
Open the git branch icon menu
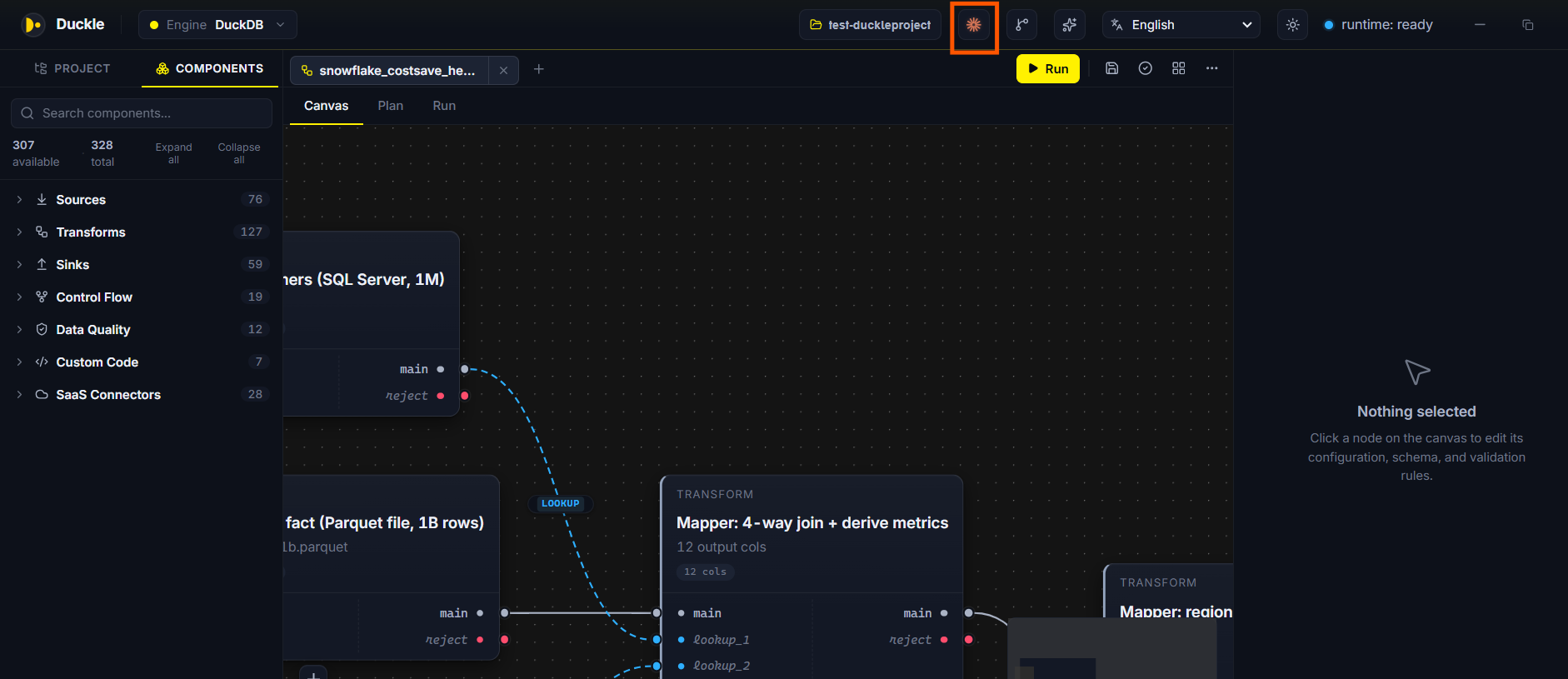tap(1021, 25)
